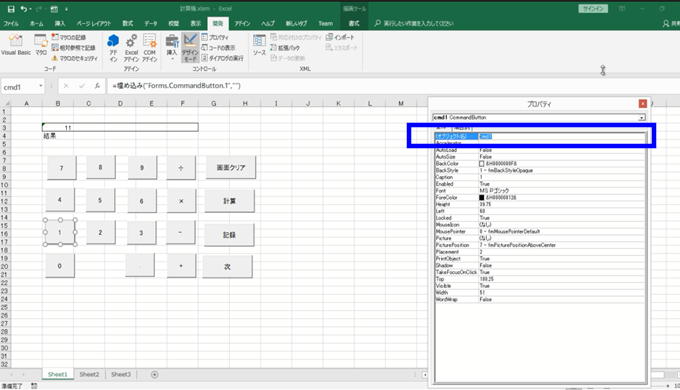Click the Clear Screen (画面クリア) button

pos(231,167)
